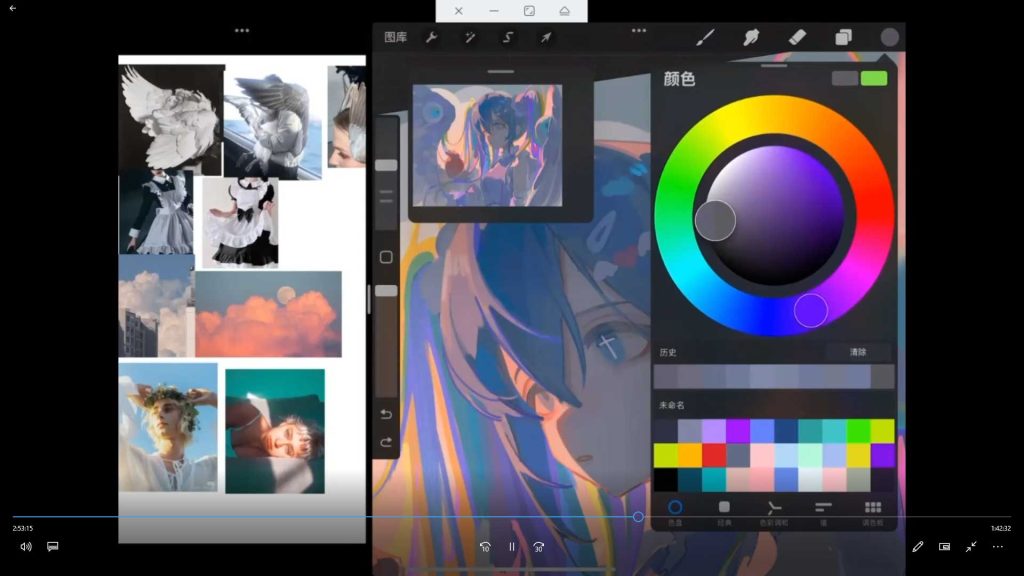Activate the Transform arrow tool
Viewport: 1024px width, 576px height.
coord(545,37)
